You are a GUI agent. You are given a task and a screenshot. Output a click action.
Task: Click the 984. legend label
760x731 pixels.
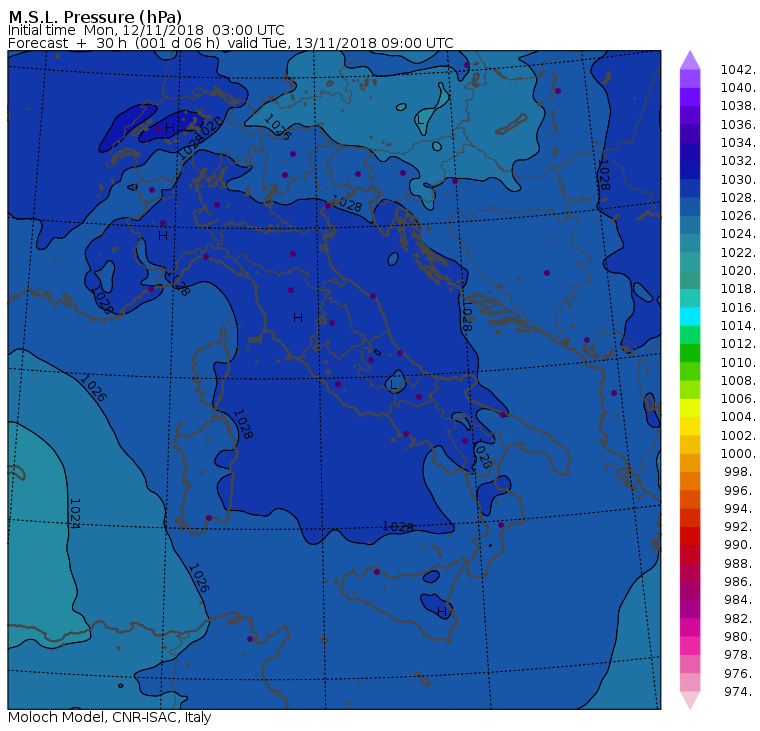(x=740, y=600)
